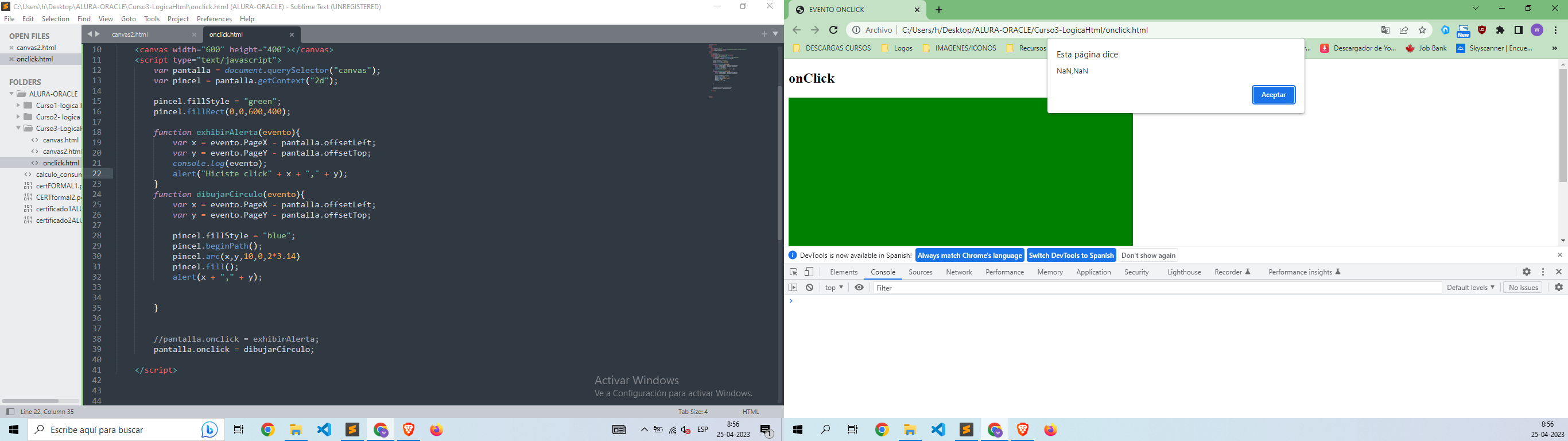Image resolution: width=1568 pixels, height=441 pixels.
Task: Open the Google Translate icon in address bar
Action: point(1386,30)
